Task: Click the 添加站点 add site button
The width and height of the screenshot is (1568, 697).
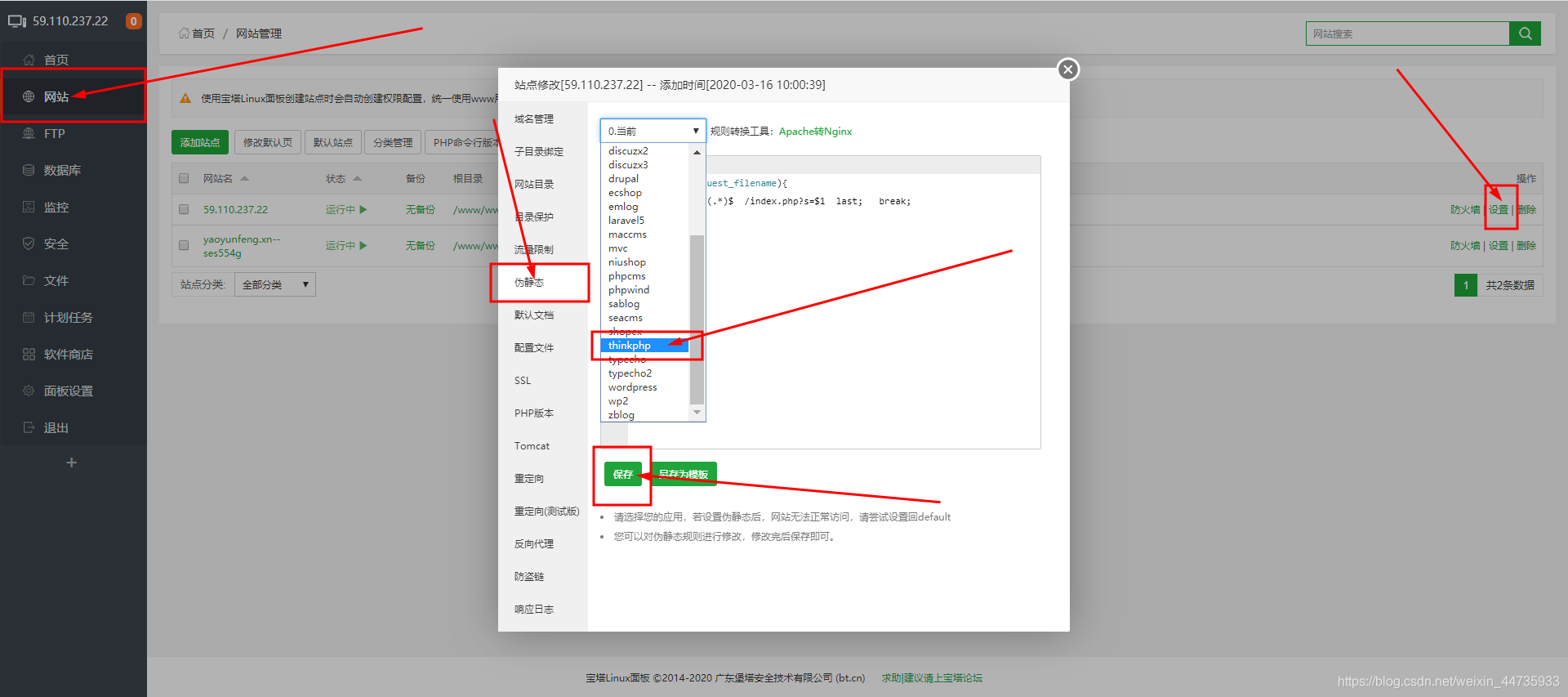Action: point(200,142)
